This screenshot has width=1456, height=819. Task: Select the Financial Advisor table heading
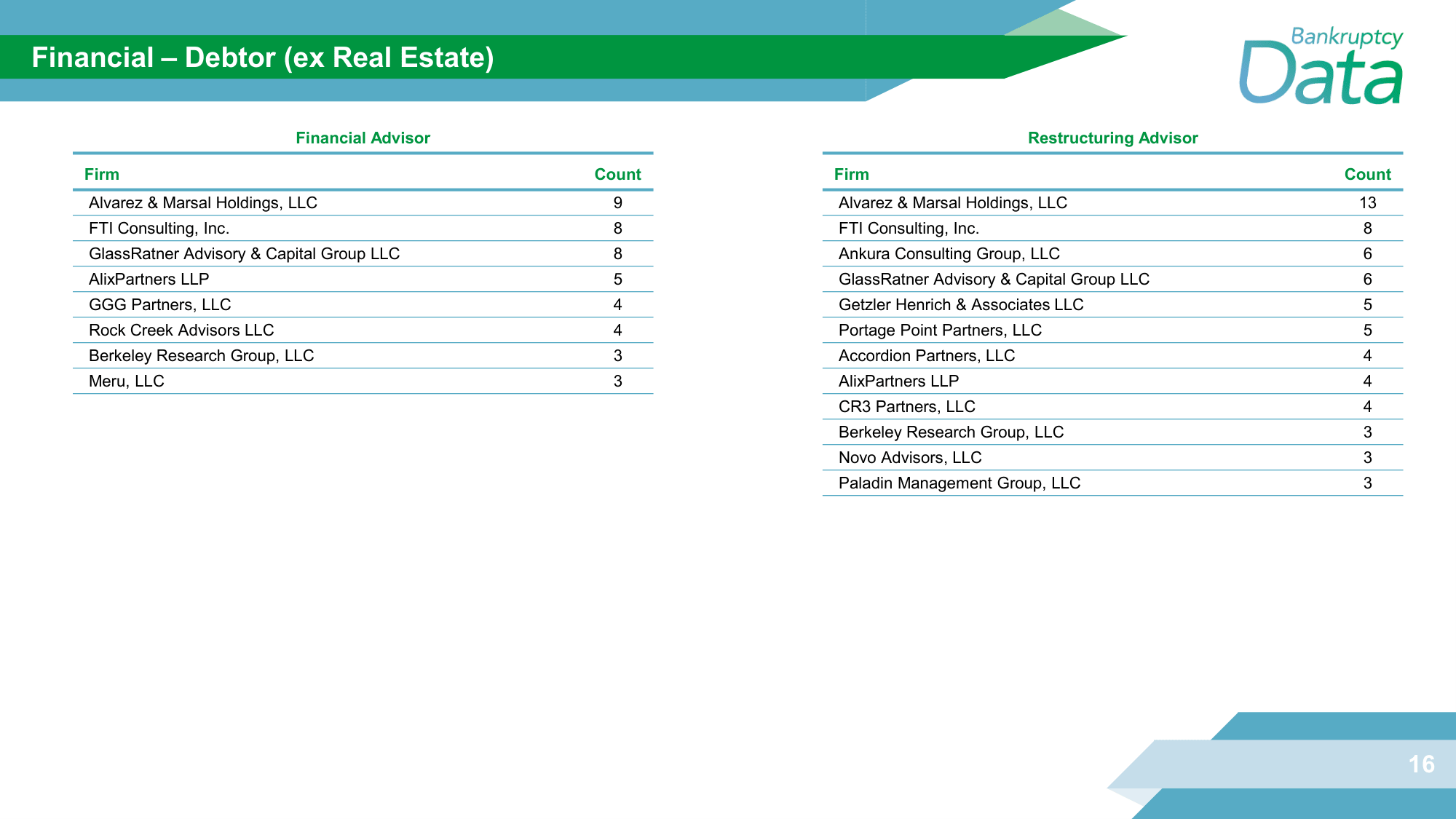[x=363, y=138]
